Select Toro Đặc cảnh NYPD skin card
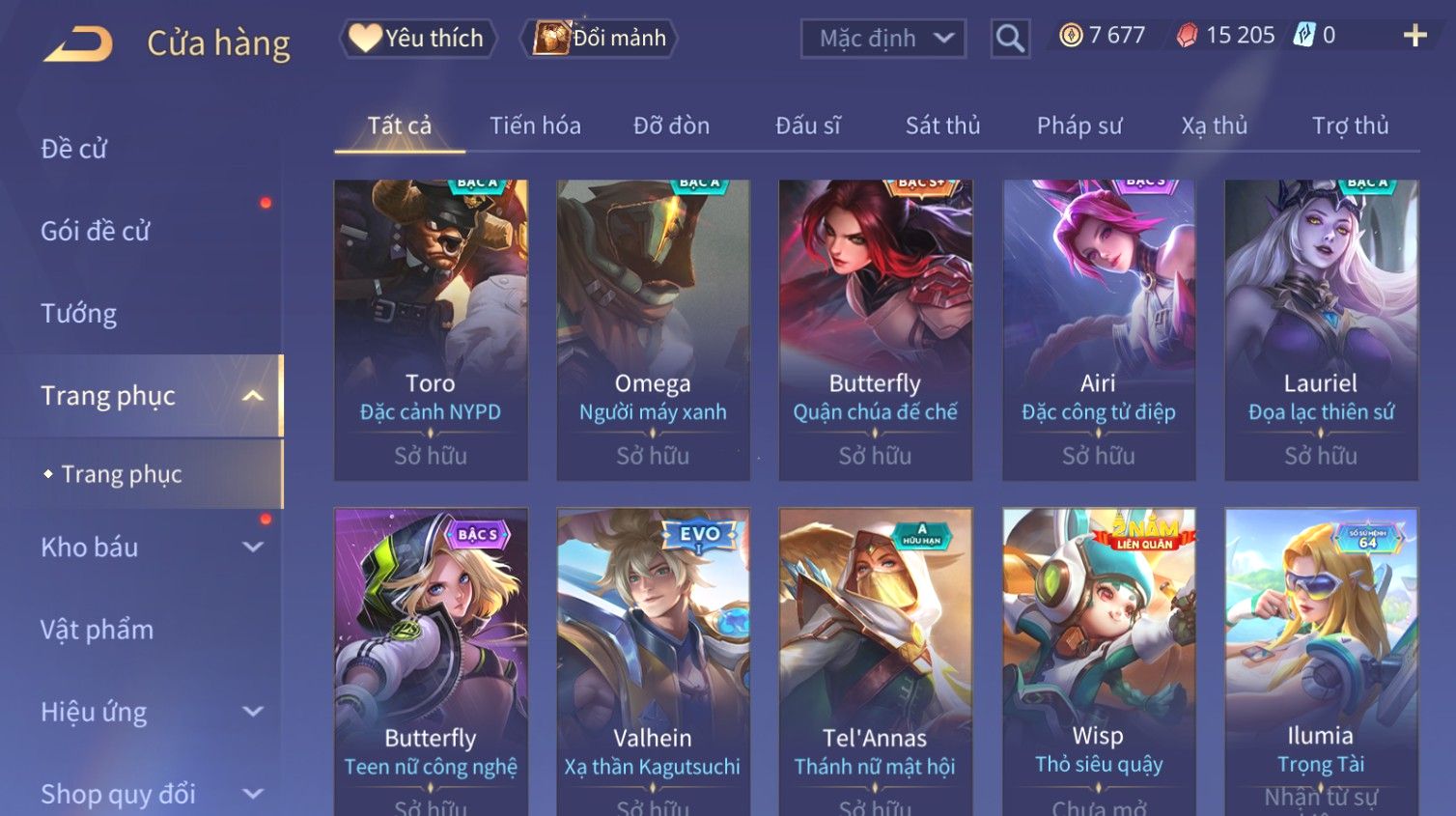Screen dimensions: 1456x816 (x=431, y=330)
